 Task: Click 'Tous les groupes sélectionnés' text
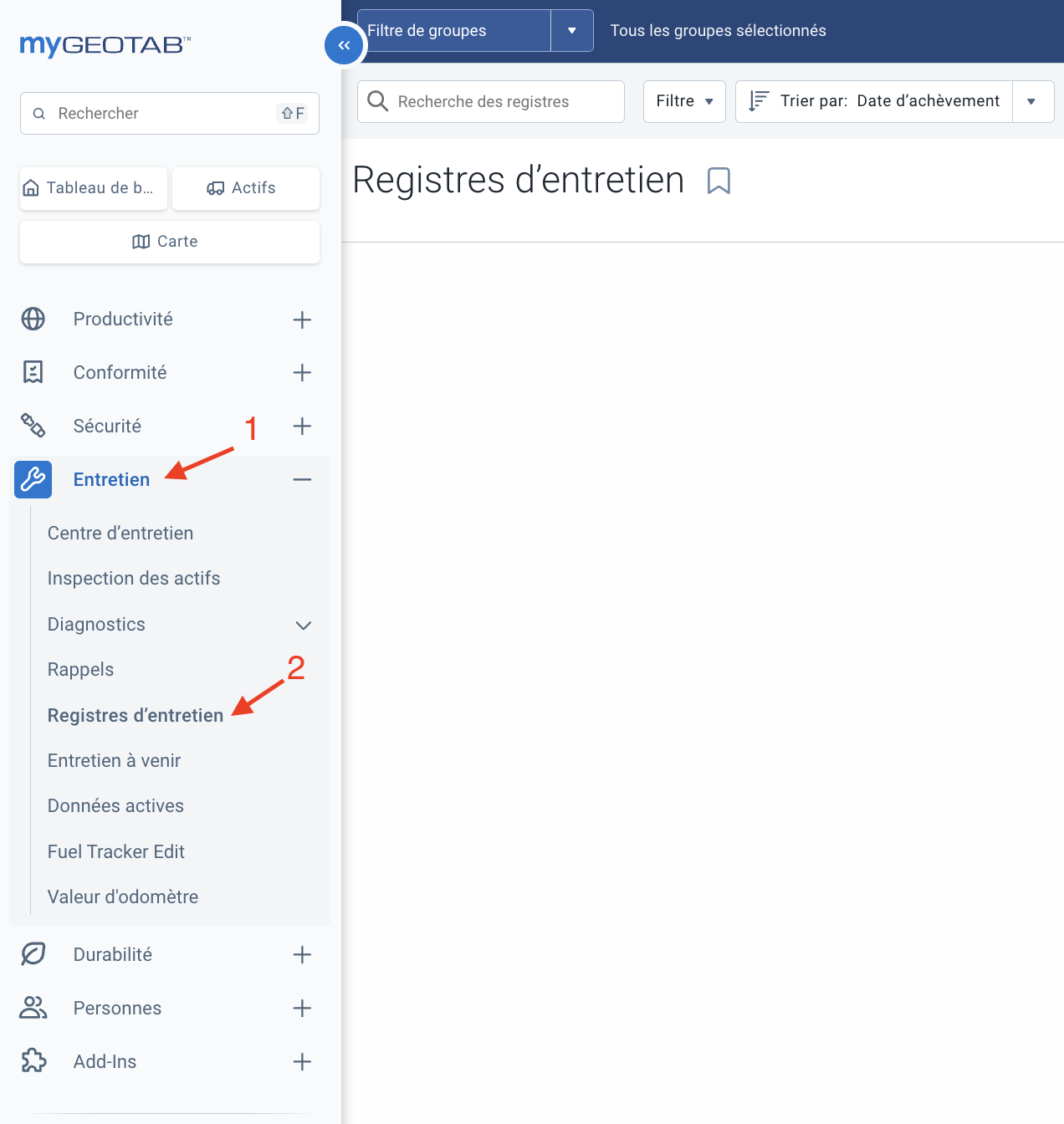pos(719,31)
